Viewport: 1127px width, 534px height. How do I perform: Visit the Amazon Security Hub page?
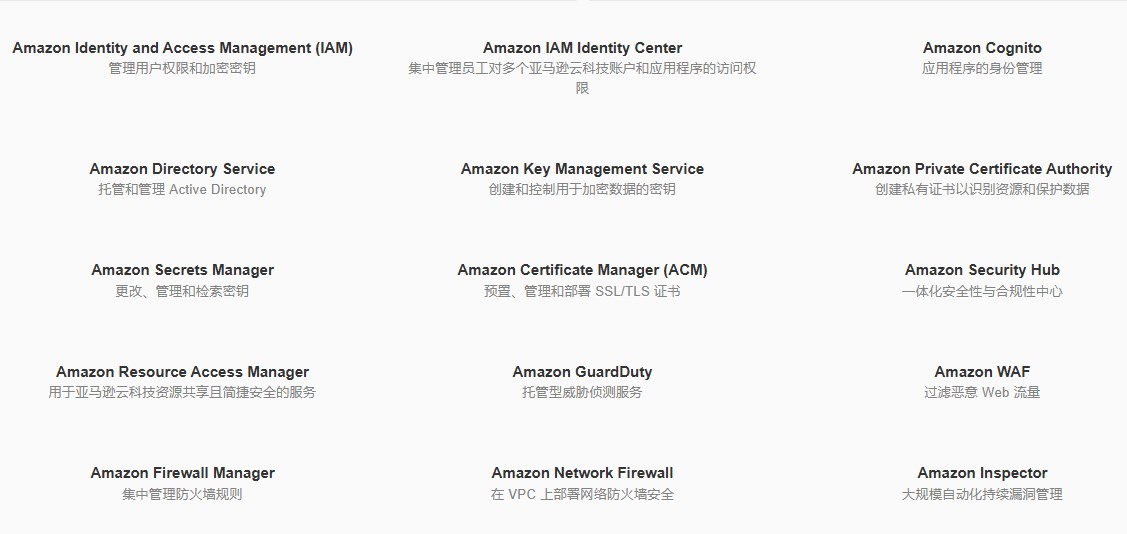[x=982, y=270]
